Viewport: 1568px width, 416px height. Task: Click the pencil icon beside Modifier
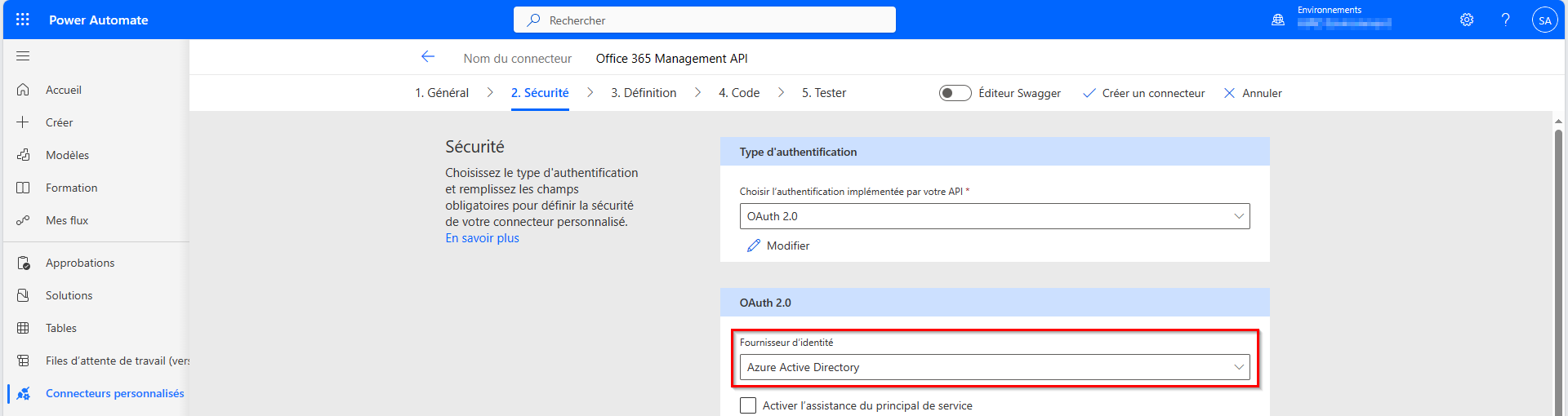754,246
